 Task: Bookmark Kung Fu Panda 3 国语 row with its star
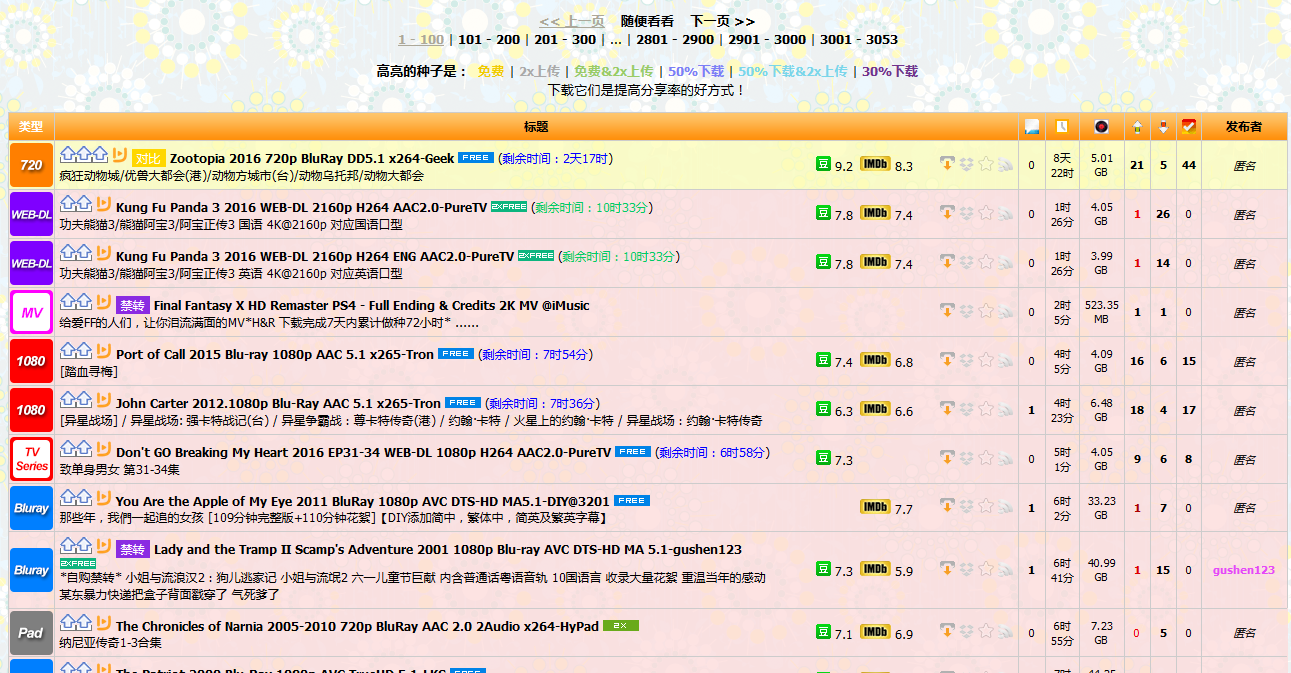pyautogui.click(x=986, y=213)
